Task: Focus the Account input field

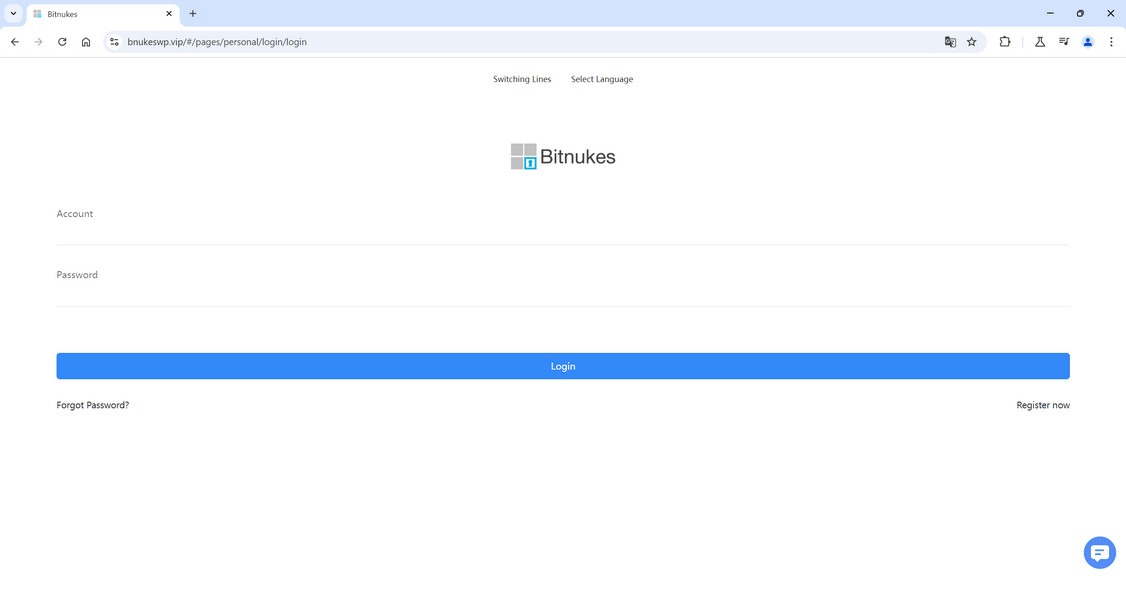Action: tap(563, 232)
